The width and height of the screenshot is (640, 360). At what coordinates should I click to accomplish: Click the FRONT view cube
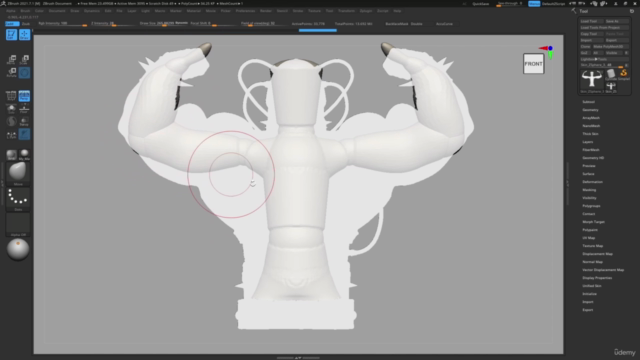(x=533, y=64)
